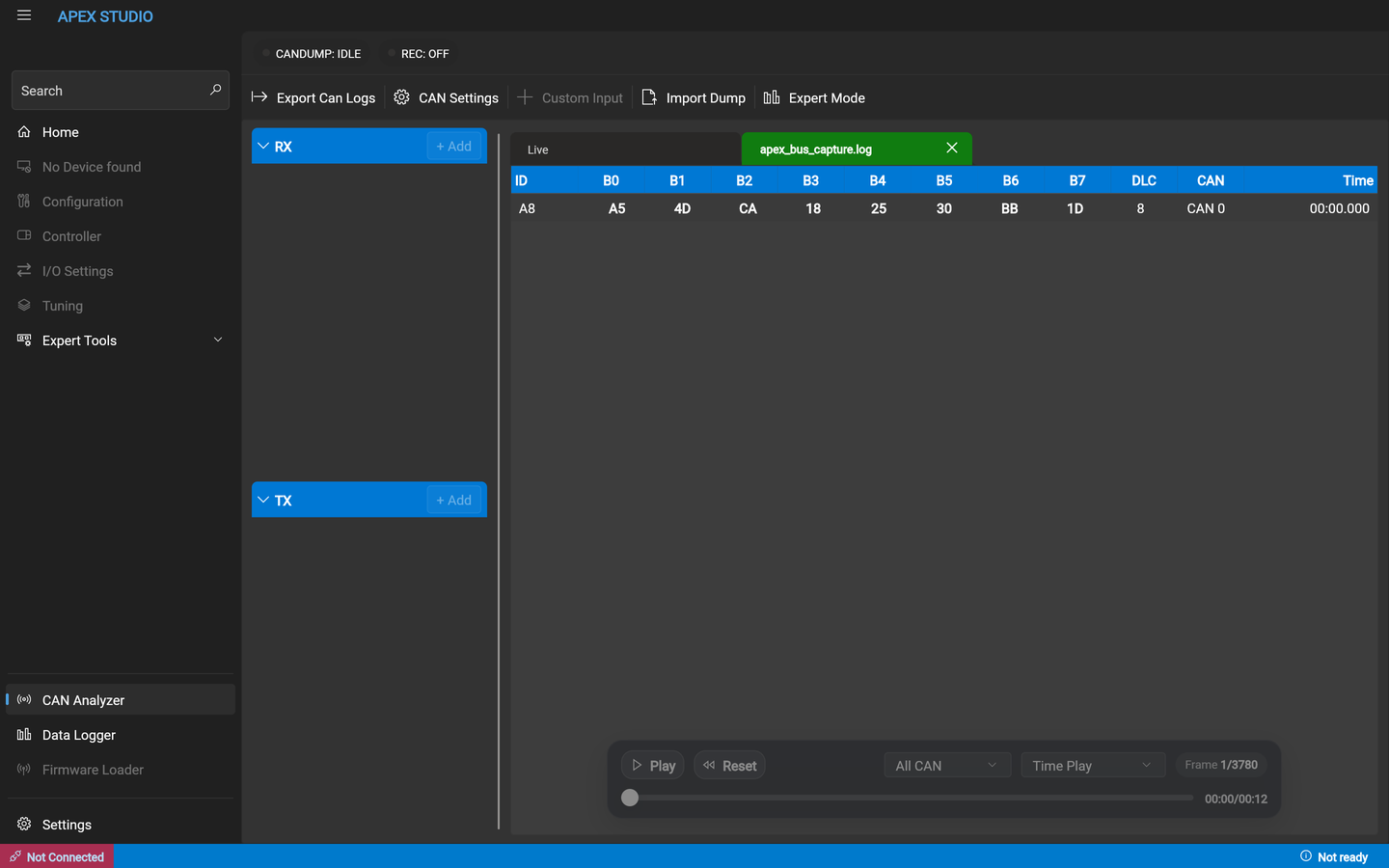Click the Add button in TX header

[x=454, y=501]
